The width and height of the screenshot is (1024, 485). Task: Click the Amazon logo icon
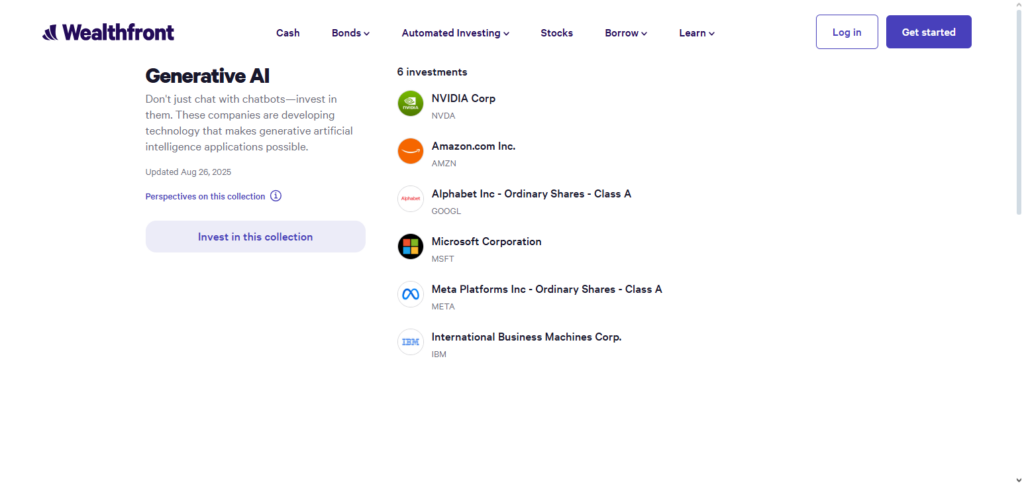411,151
